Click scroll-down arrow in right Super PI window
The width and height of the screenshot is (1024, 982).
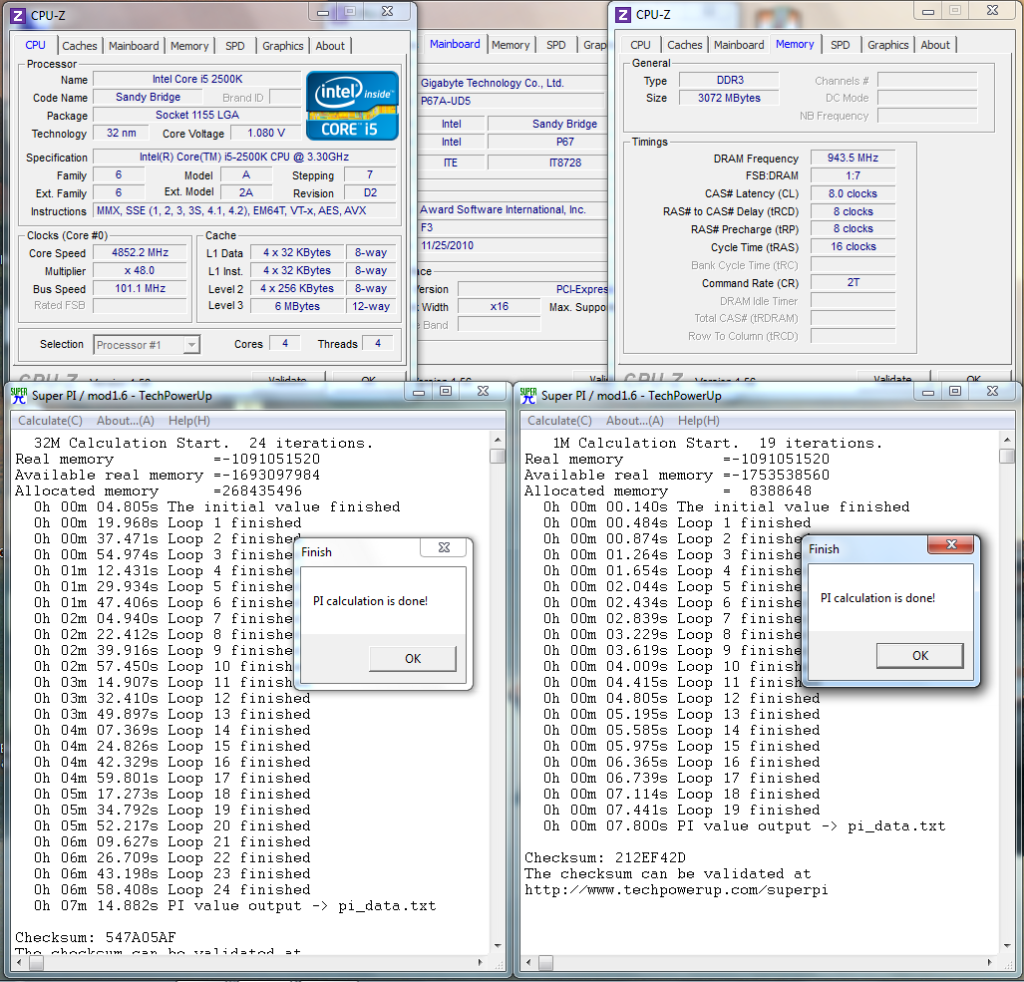pyautogui.click(x=1006, y=945)
